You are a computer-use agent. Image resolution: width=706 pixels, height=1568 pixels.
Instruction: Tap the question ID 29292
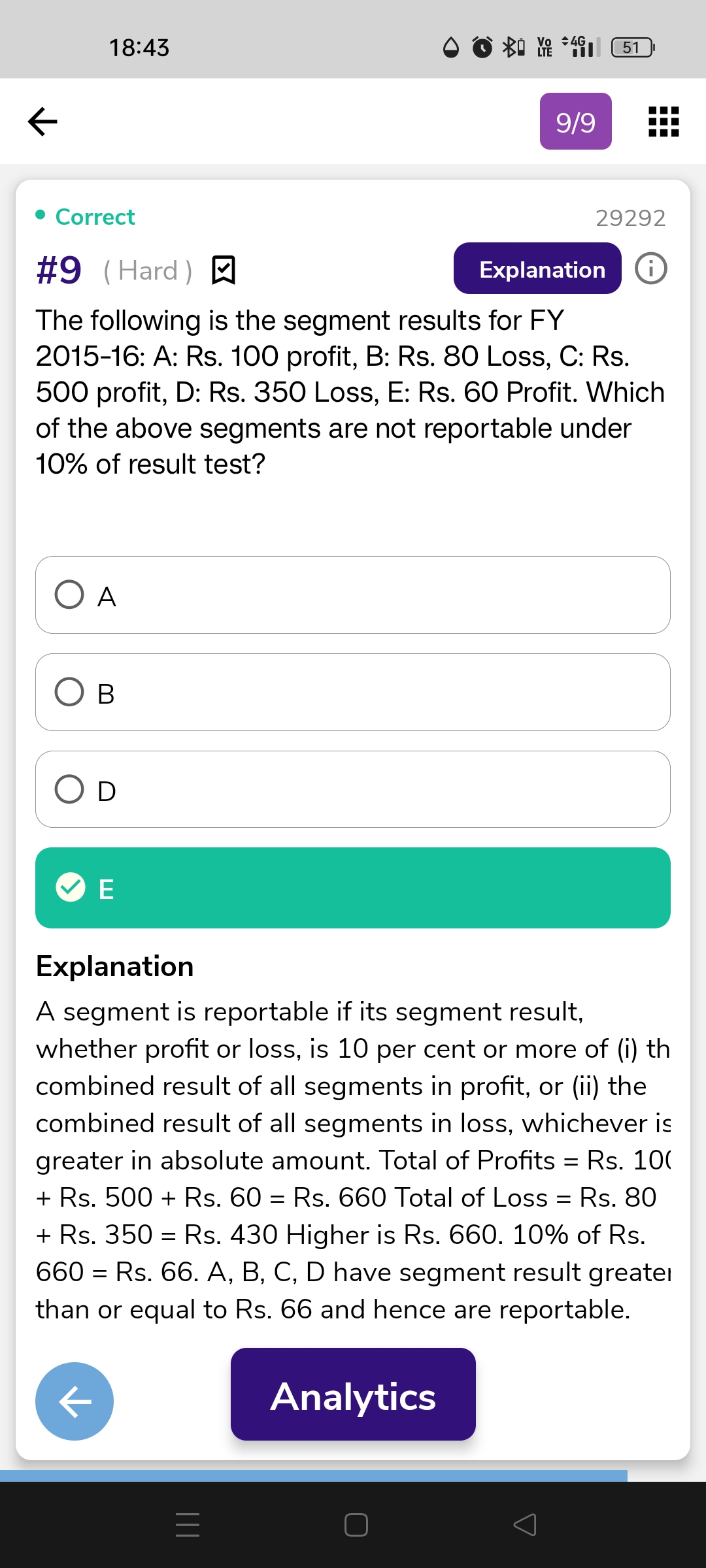(x=630, y=218)
